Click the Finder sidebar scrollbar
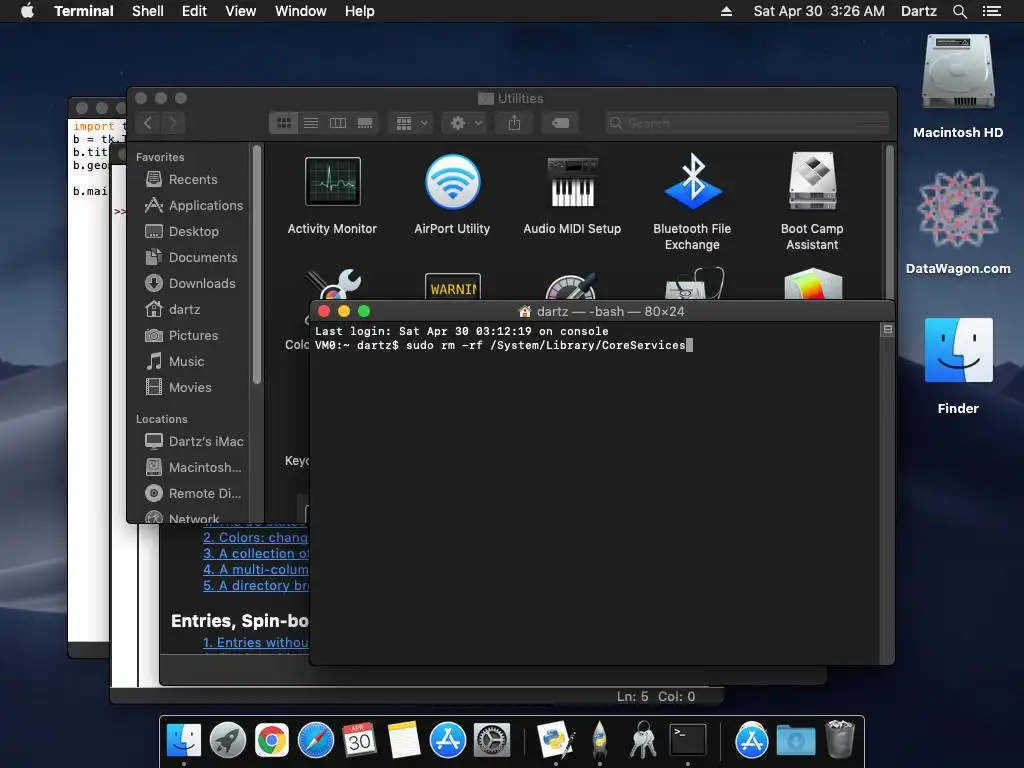Viewport: 1024px width, 768px height. tap(257, 264)
